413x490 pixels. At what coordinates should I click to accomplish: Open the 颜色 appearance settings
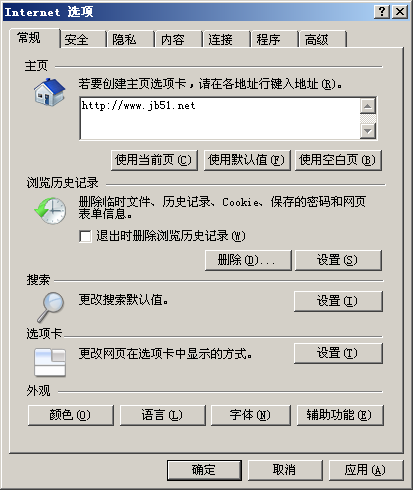[x=71, y=415]
